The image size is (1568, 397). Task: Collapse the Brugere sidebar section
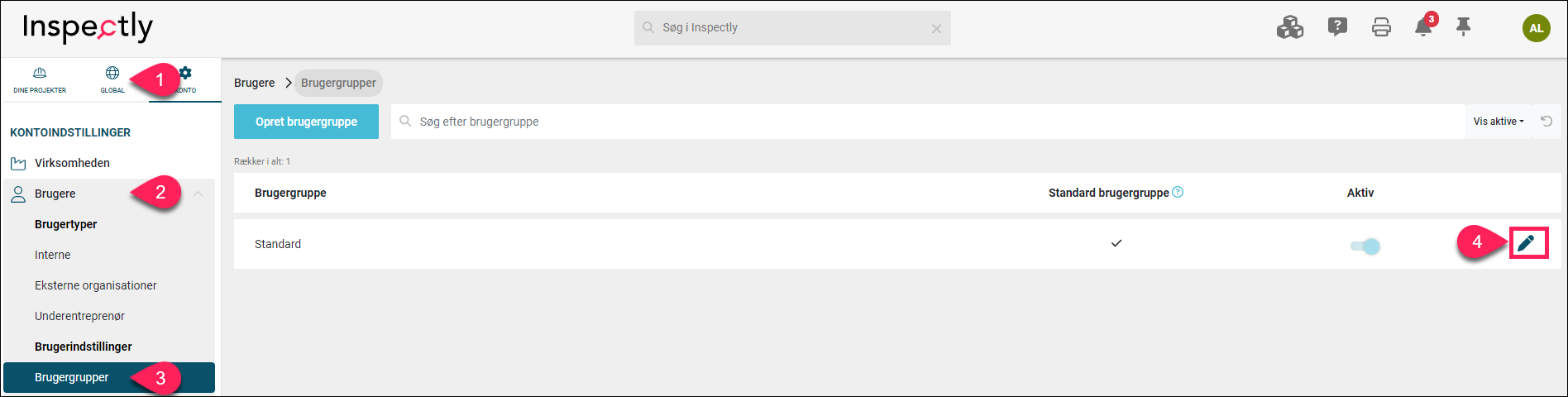[198, 194]
